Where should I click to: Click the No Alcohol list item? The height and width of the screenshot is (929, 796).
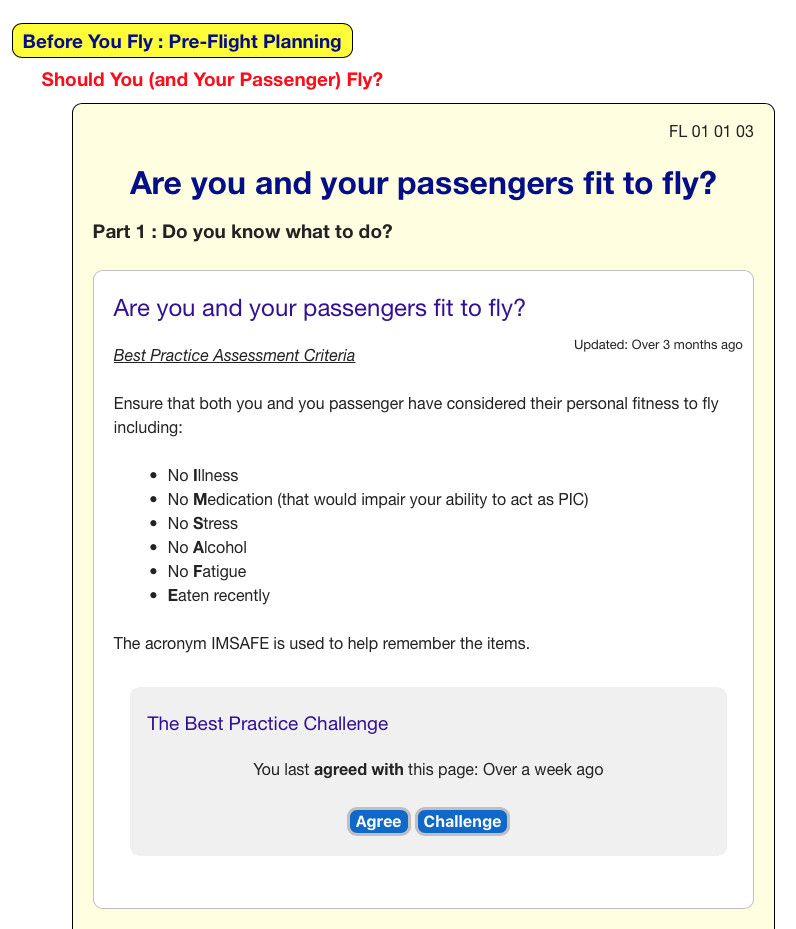(x=207, y=548)
